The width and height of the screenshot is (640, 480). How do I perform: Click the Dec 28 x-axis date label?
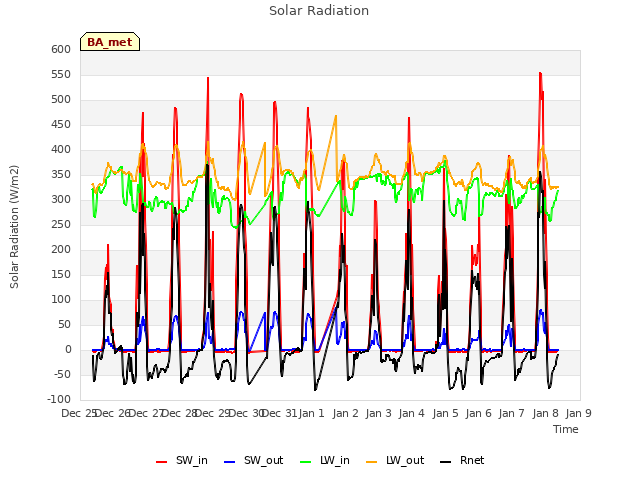179,413
